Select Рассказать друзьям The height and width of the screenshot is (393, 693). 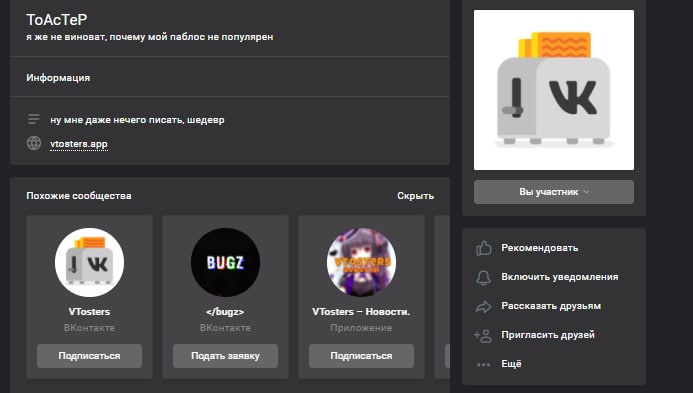pos(551,306)
